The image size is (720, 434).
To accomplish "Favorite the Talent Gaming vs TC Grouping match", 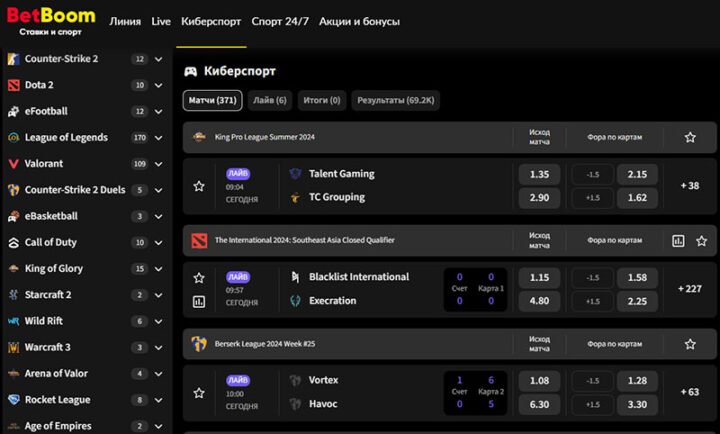I will point(199,186).
